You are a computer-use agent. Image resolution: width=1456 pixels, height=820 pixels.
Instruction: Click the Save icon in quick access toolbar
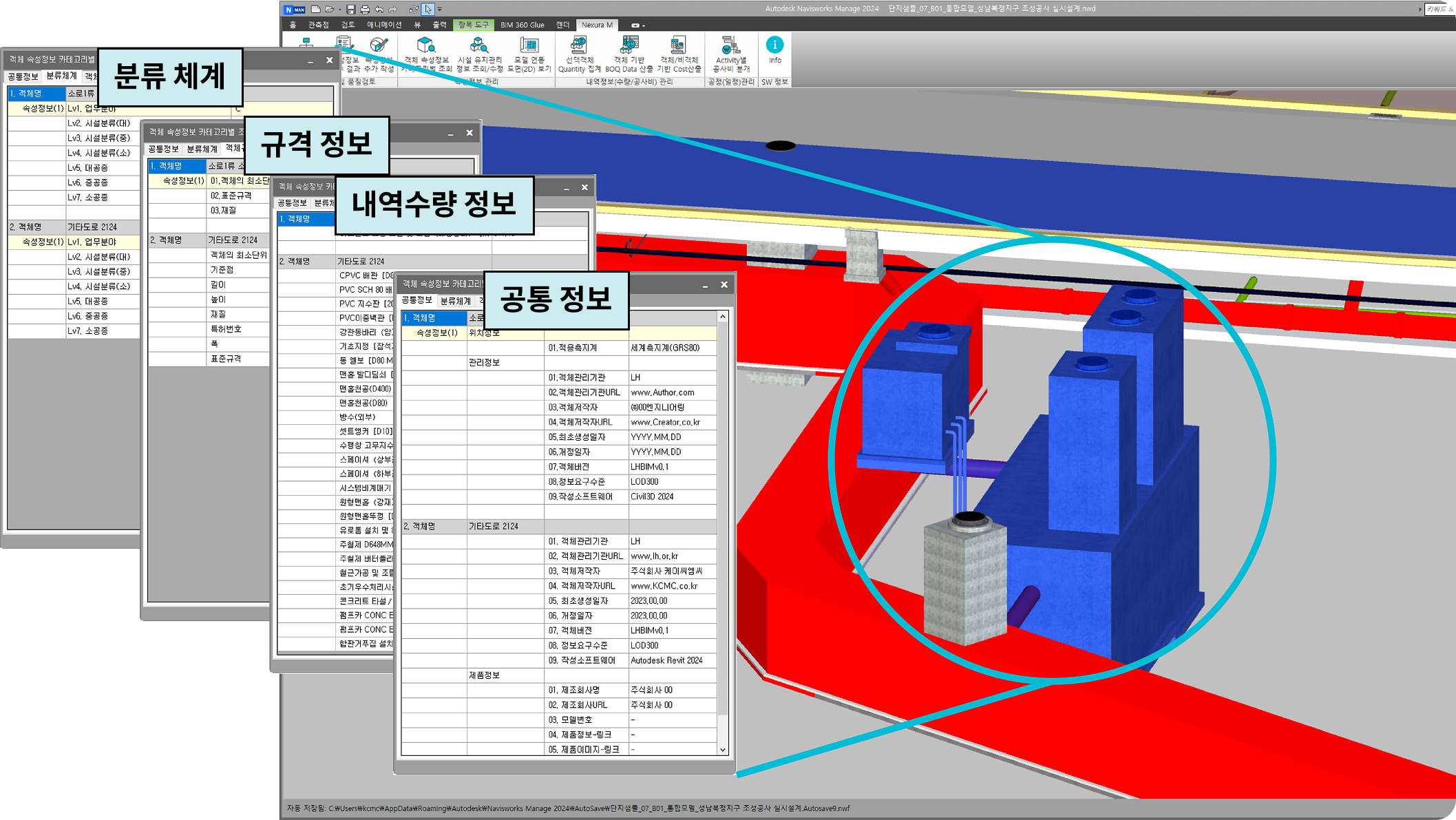pyautogui.click(x=351, y=9)
